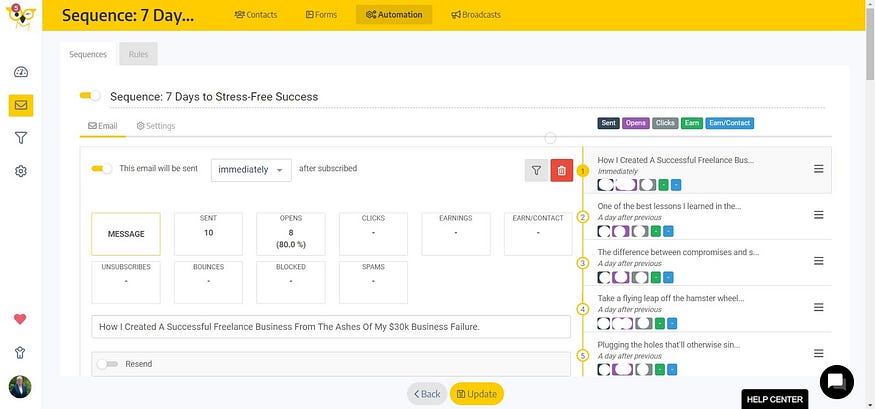Click the gray filter funnel button
This screenshot has width=875, height=409.
click(536, 170)
